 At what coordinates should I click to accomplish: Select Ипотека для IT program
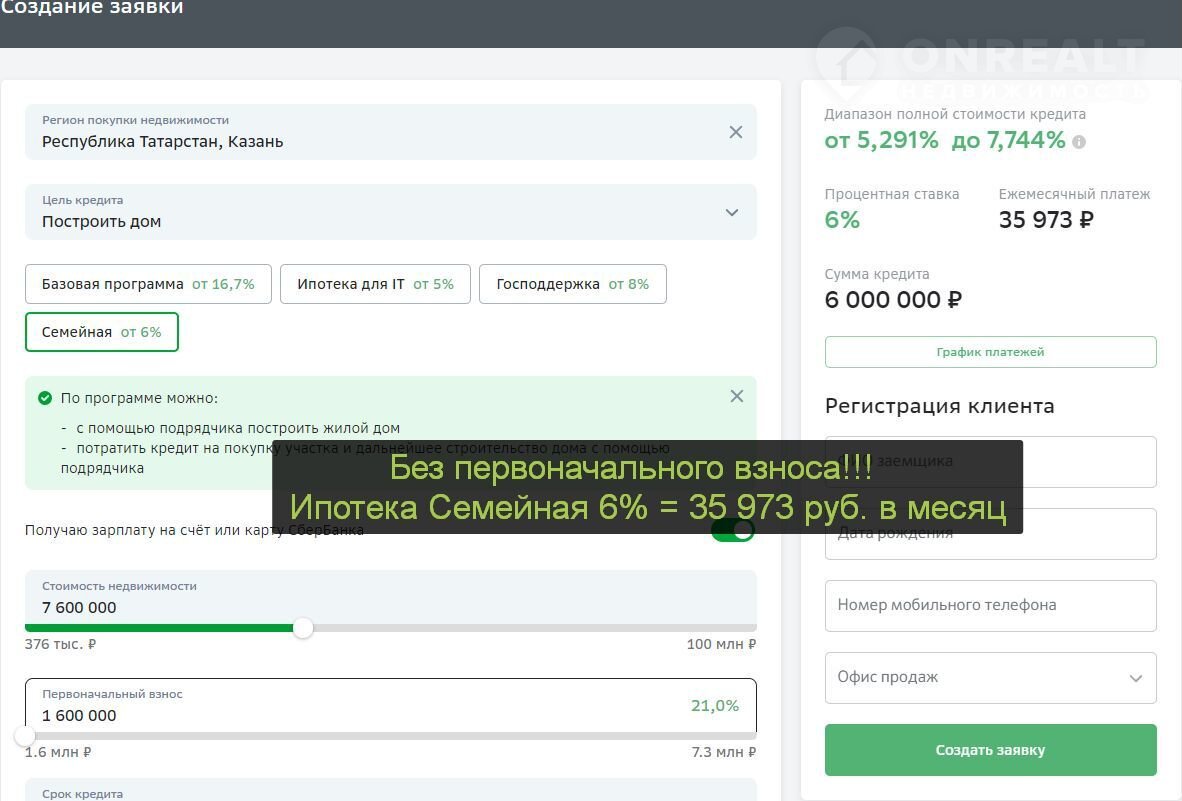pos(375,284)
